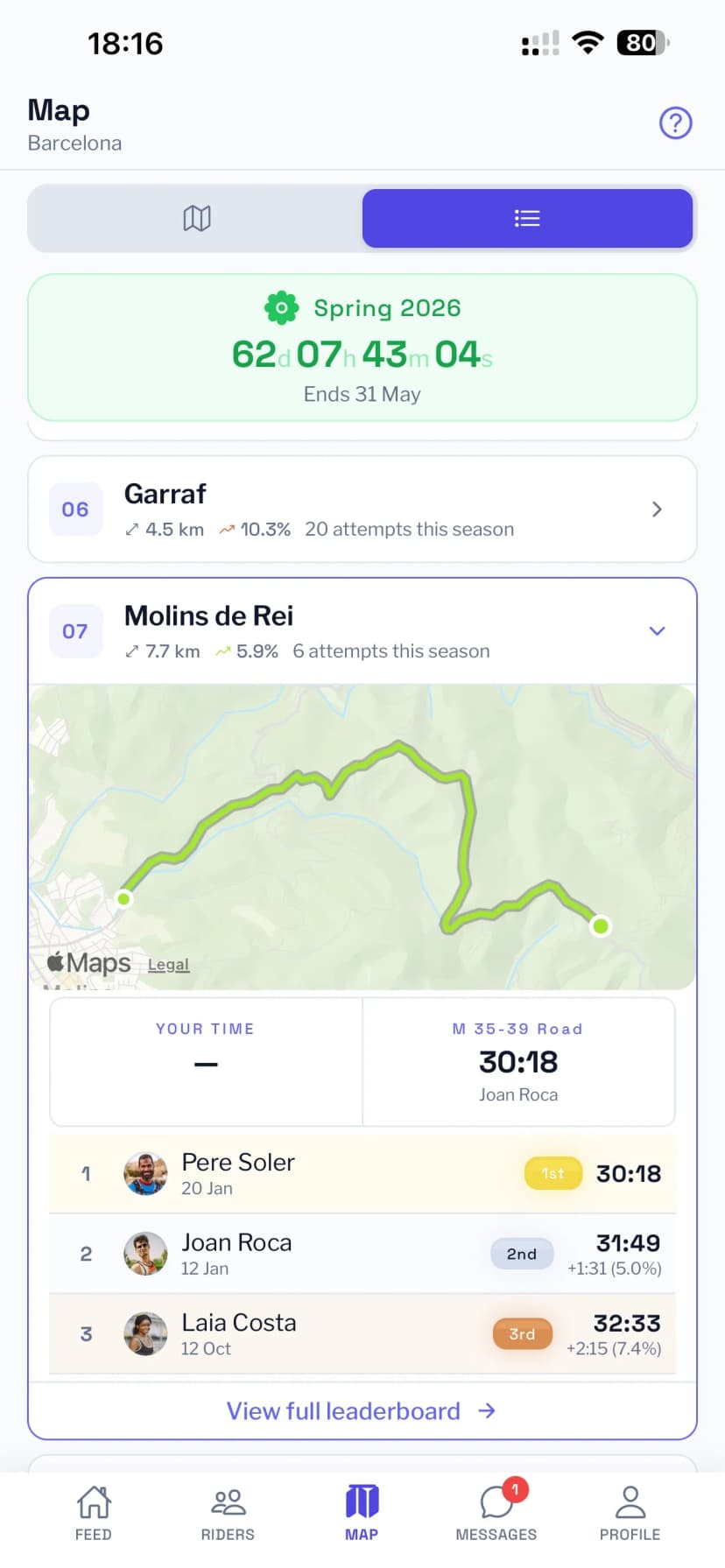Viewport: 725px width, 1568px height.
Task: Tap the route end marker on map
Action: click(x=601, y=925)
